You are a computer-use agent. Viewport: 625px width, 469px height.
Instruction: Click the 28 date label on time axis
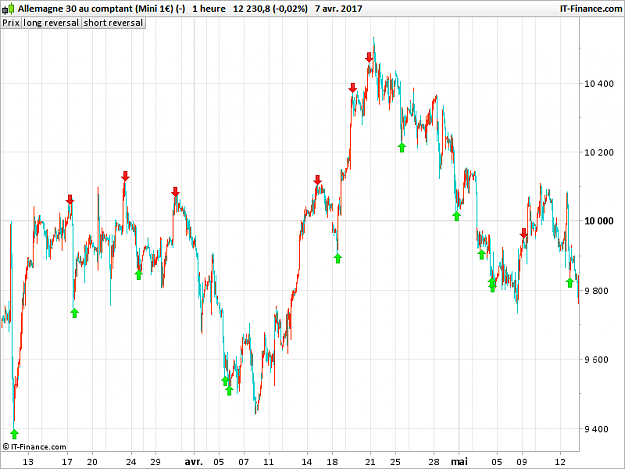pyautogui.click(x=434, y=462)
